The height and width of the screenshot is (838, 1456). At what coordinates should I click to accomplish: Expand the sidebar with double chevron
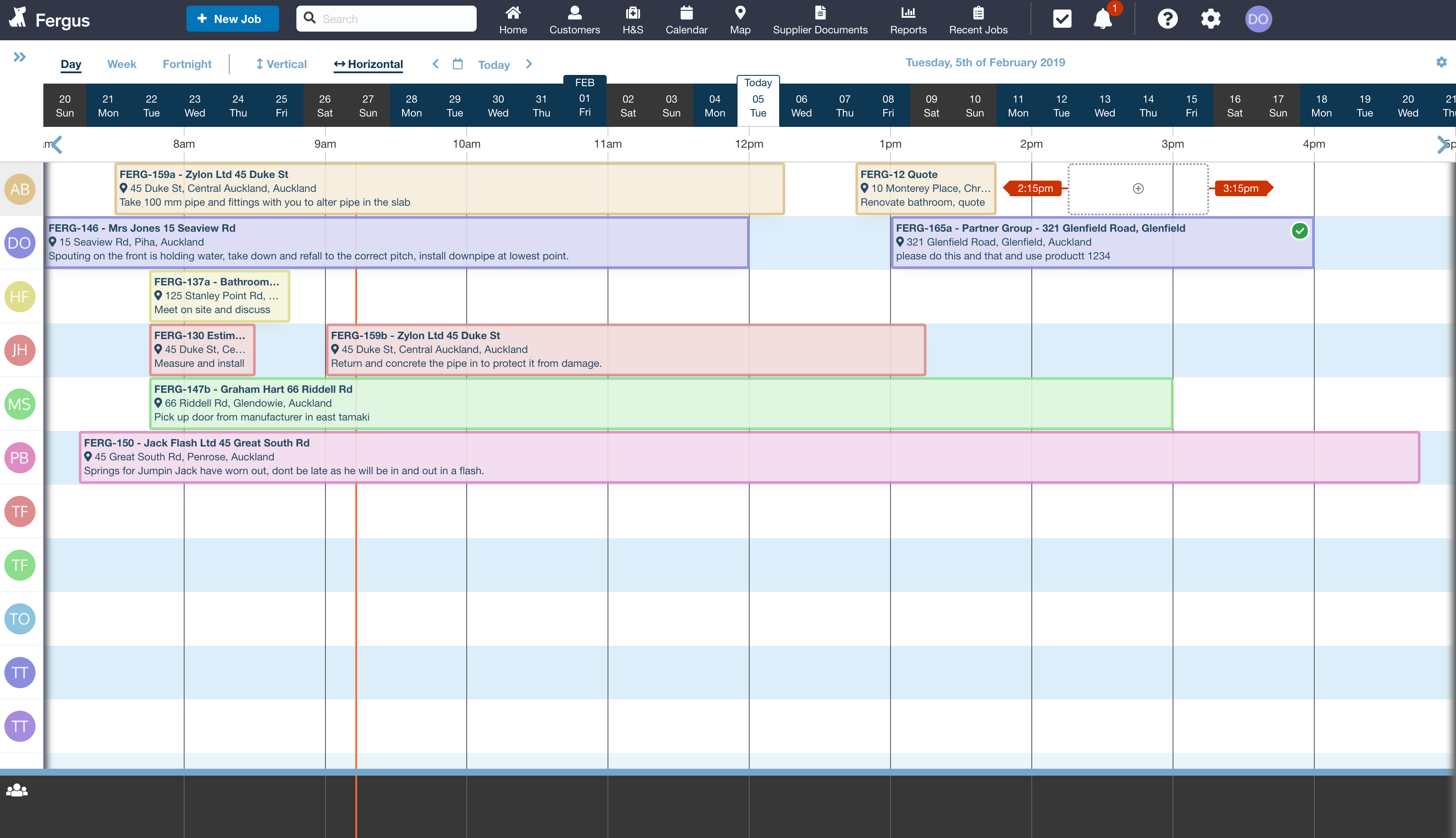(19, 57)
